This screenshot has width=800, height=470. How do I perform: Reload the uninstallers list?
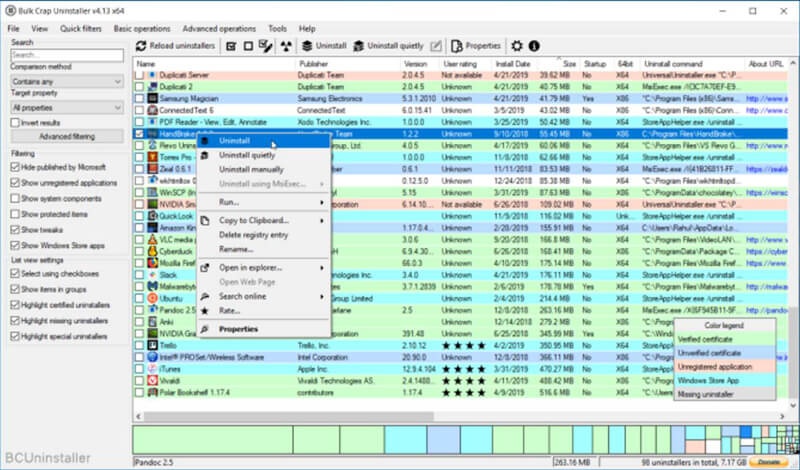[x=175, y=46]
